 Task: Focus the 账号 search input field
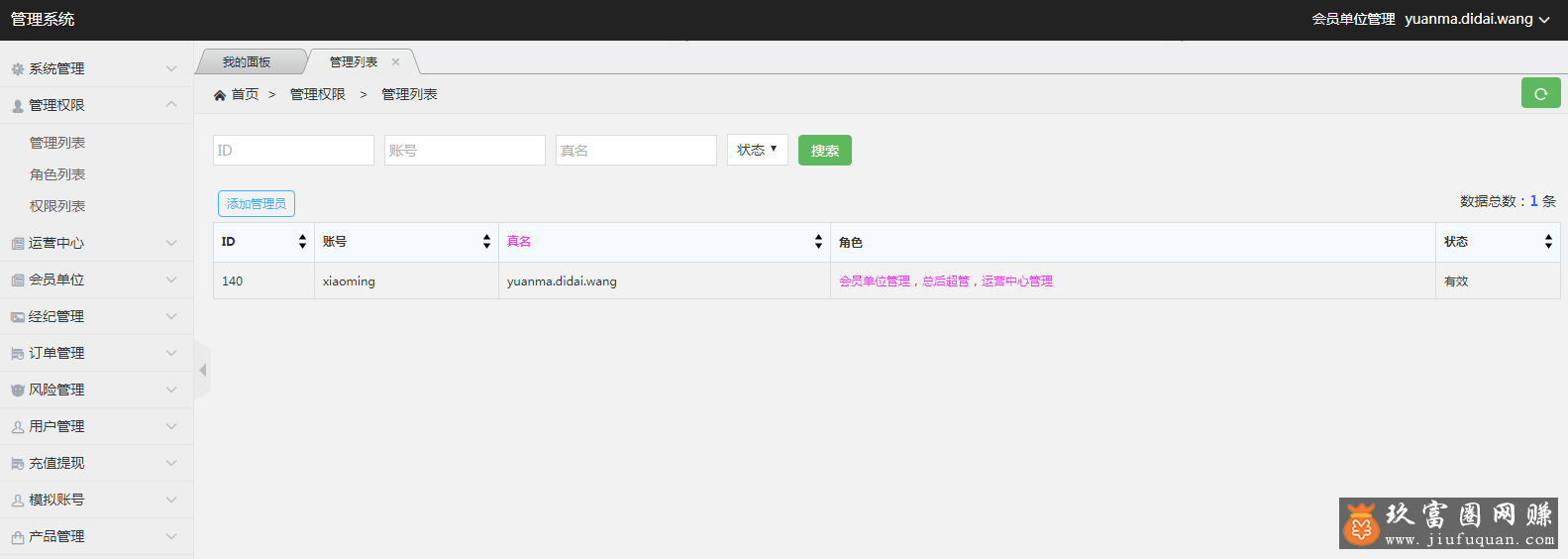pyautogui.click(x=465, y=150)
